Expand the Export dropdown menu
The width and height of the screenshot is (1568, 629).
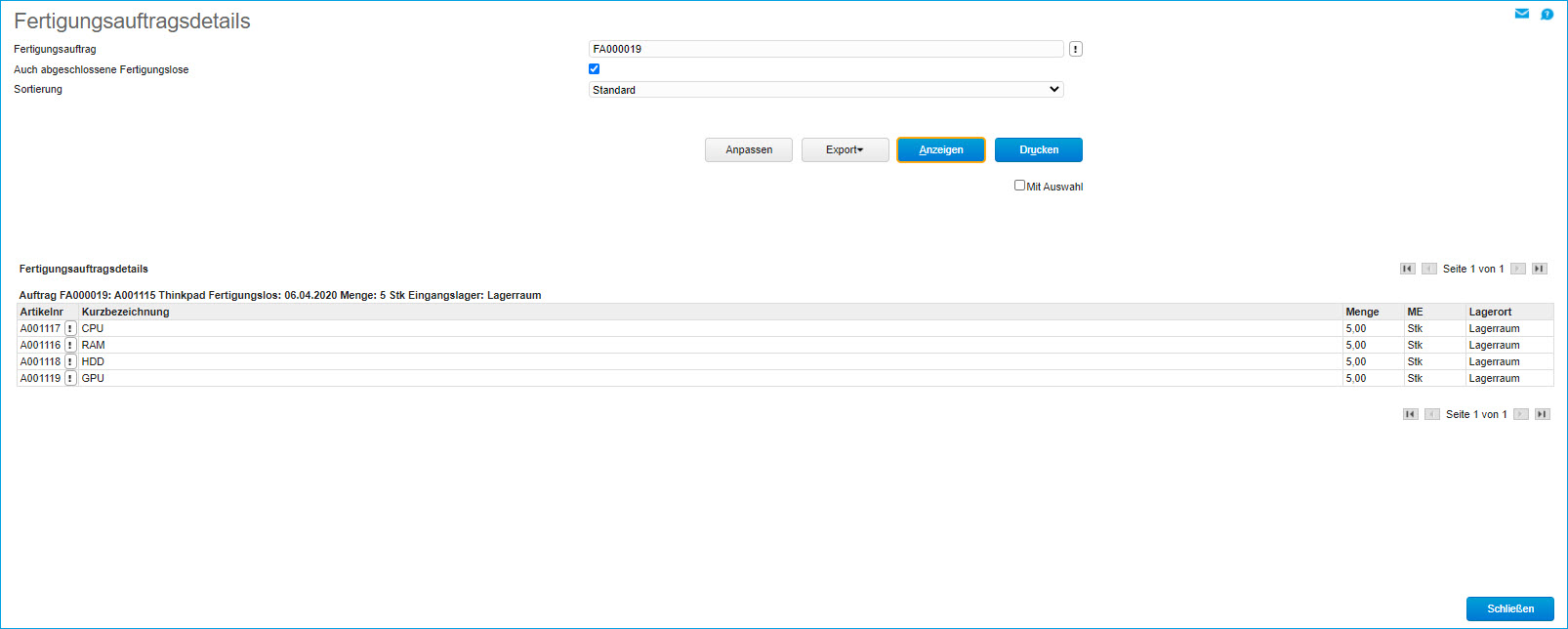click(x=845, y=150)
